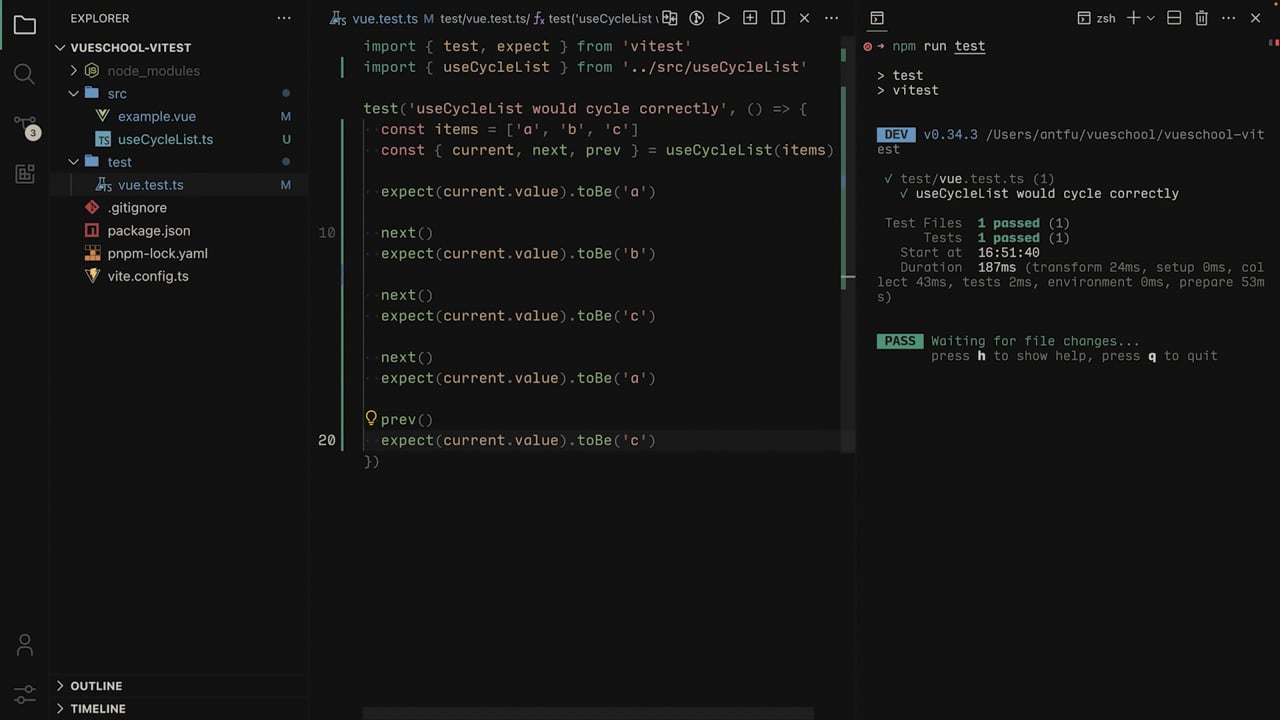This screenshot has height=720, width=1280.
Task: Open the .gitignore file
Action: click(137, 207)
